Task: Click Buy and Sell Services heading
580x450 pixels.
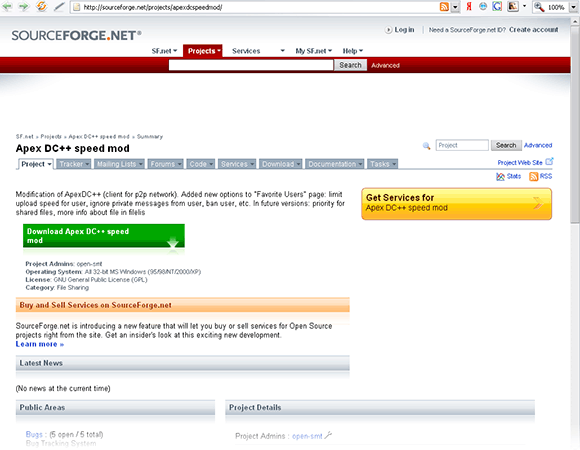Action: (x=95, y=305)
